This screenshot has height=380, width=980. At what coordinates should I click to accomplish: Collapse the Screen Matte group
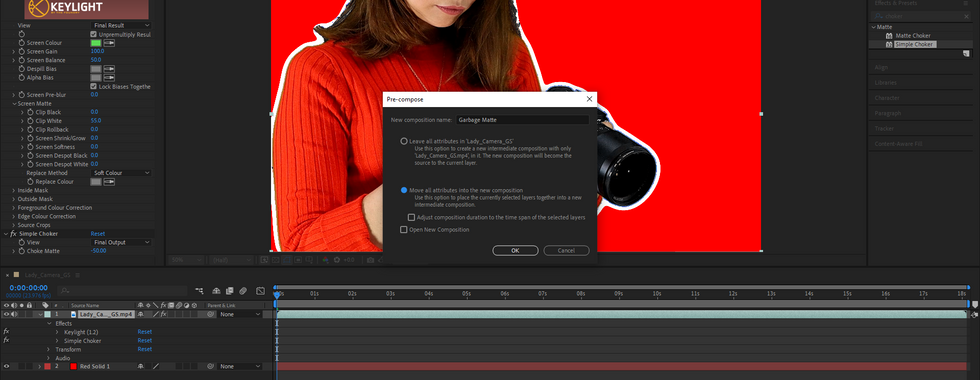pos(14,104)
